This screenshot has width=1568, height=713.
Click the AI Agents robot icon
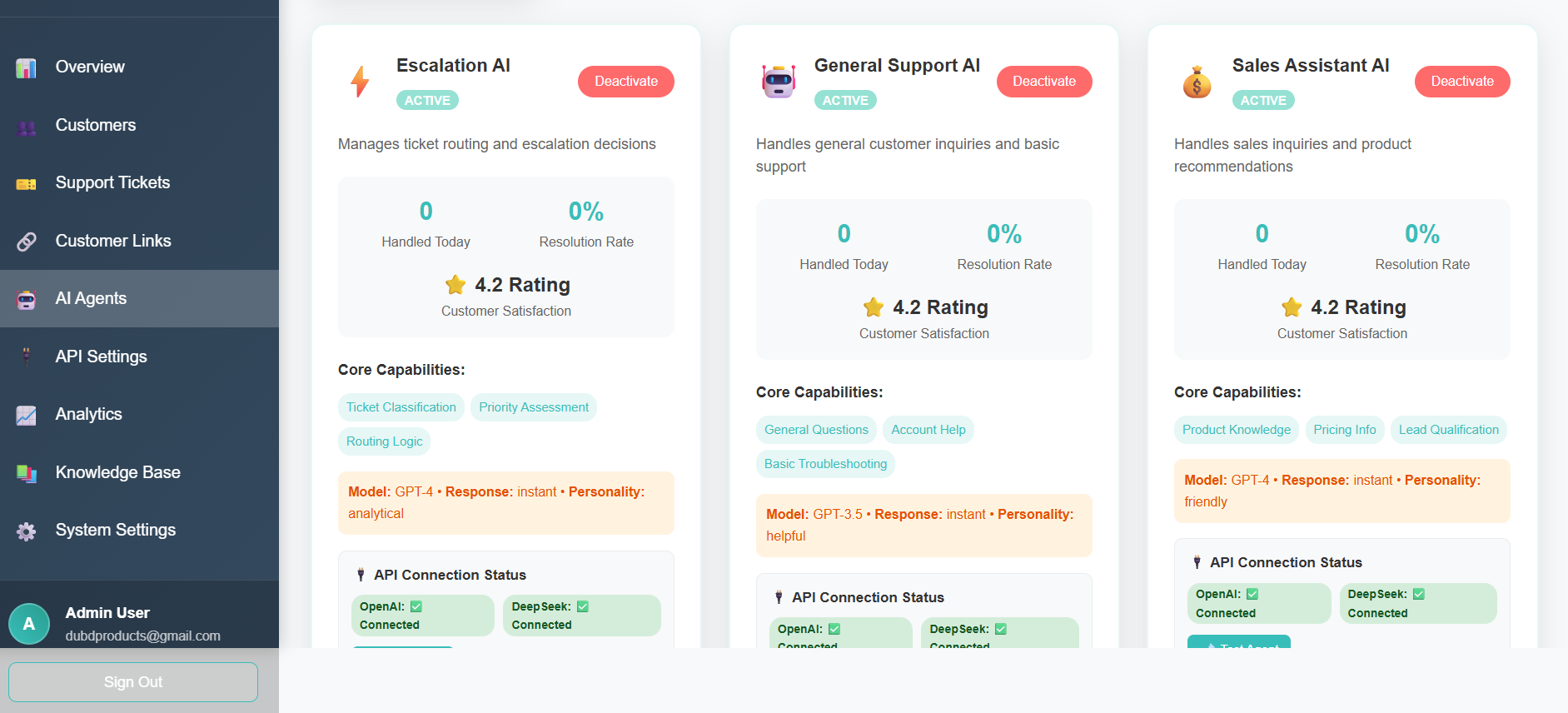click(26, 298)
